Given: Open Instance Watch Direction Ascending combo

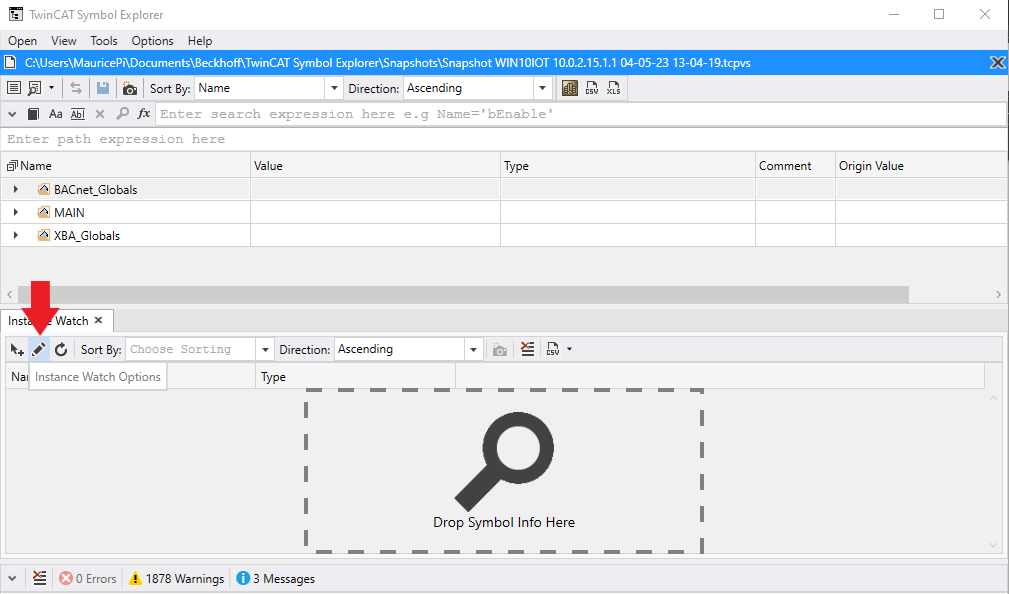Looking at the screenshot, I should click(x=408, y=349).
